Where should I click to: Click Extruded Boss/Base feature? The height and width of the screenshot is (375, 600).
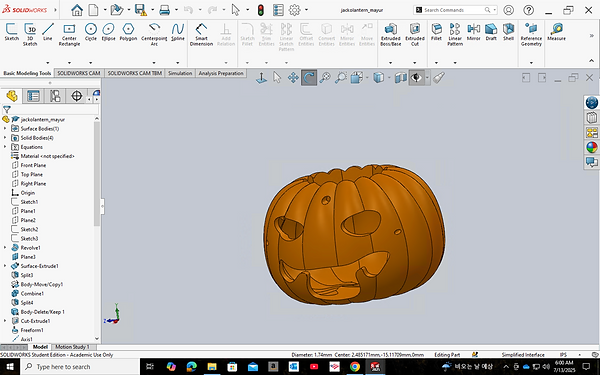[391, 34]
